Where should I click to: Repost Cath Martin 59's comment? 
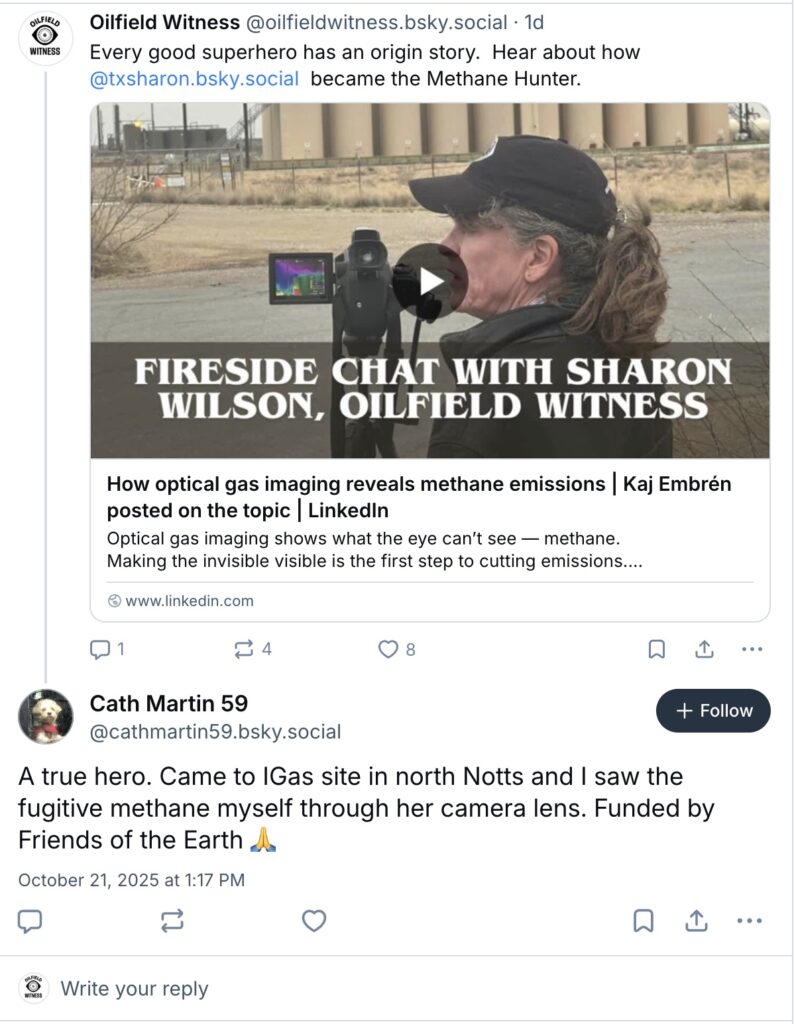(172, 921)
